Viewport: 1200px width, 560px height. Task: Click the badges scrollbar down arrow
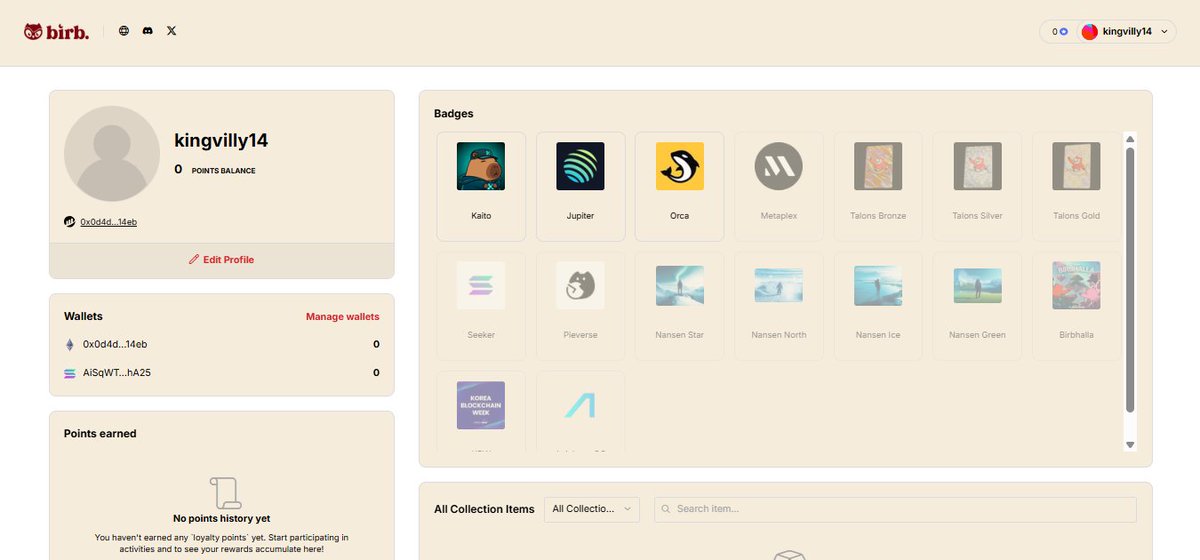(1130, 444)
